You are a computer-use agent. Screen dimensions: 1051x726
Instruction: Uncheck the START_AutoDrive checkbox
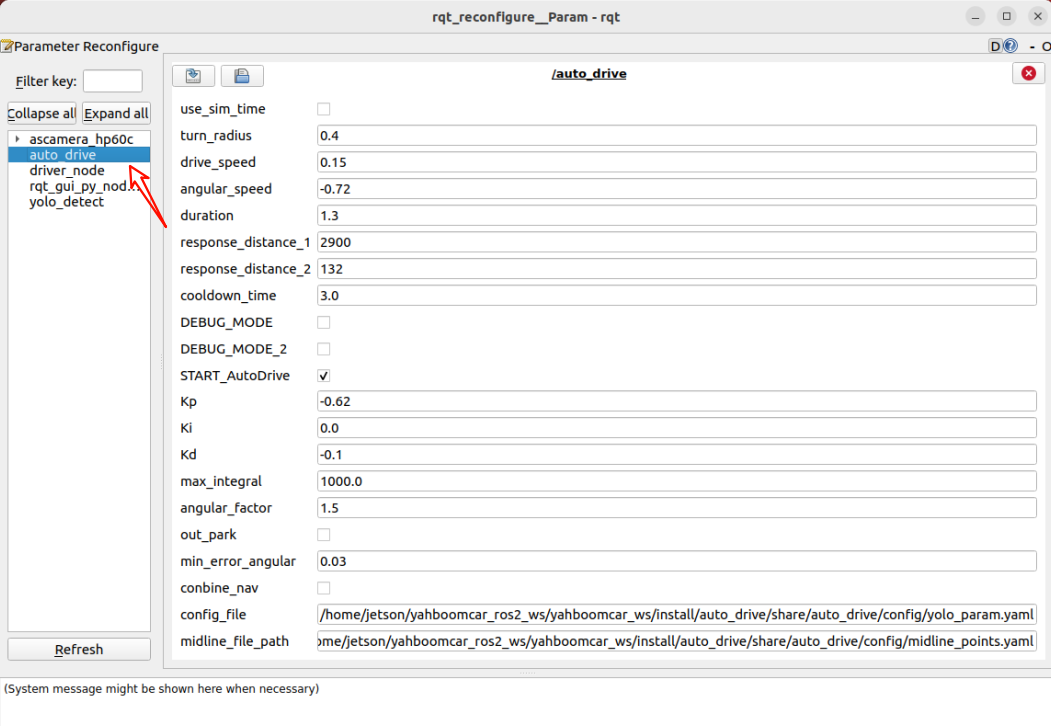[x=323, y=376]
